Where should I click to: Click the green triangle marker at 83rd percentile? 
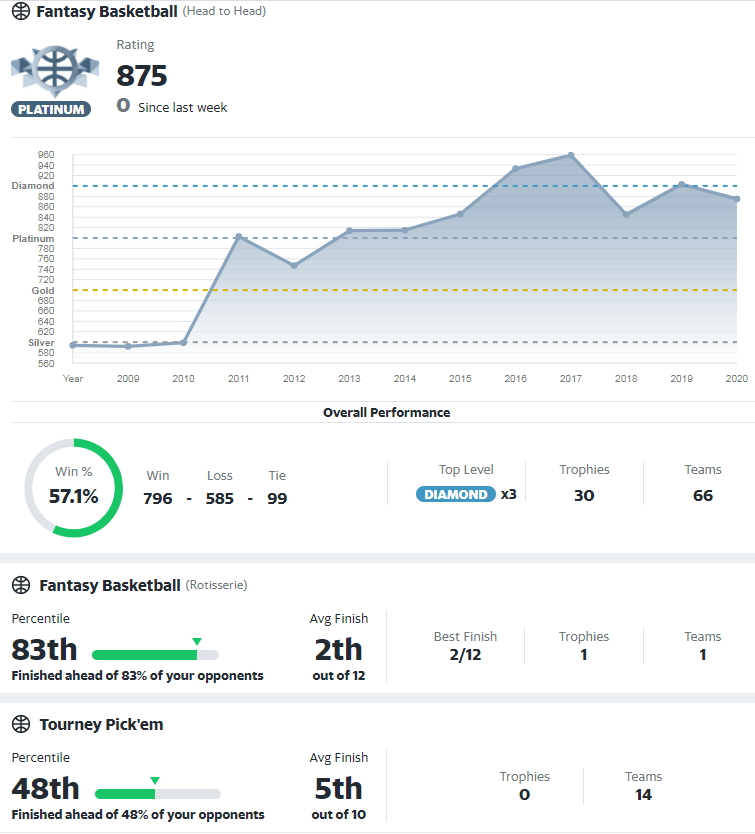[x=197, y=641]
